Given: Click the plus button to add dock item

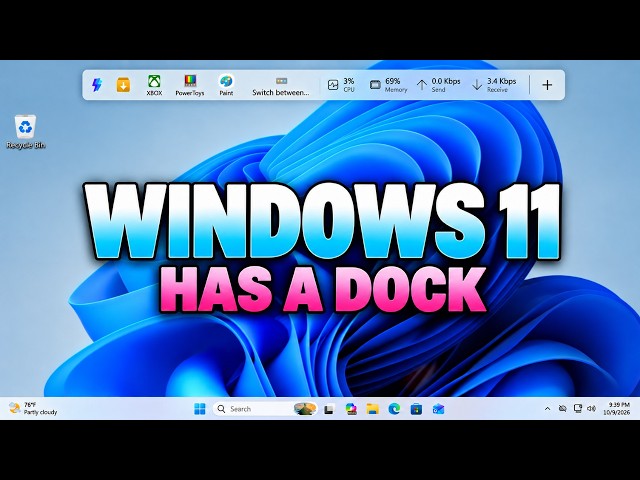Looking at the screenshot, I should (547, 85).
